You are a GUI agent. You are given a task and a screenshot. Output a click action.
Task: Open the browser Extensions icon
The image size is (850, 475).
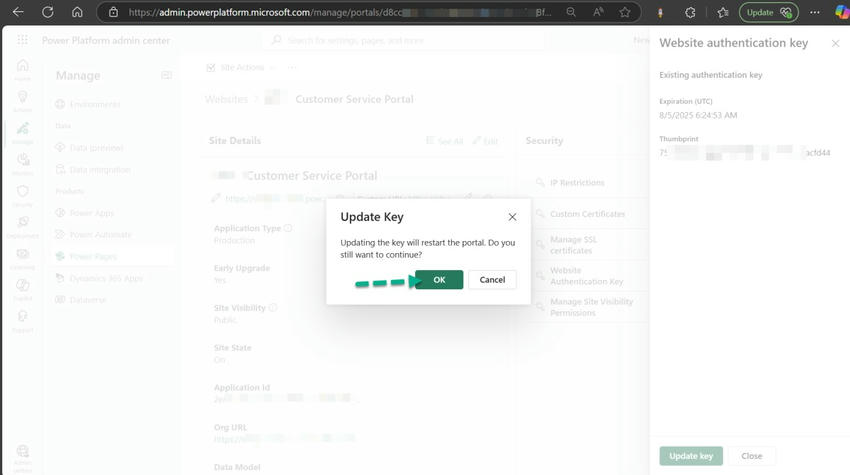tap(690, 12)
